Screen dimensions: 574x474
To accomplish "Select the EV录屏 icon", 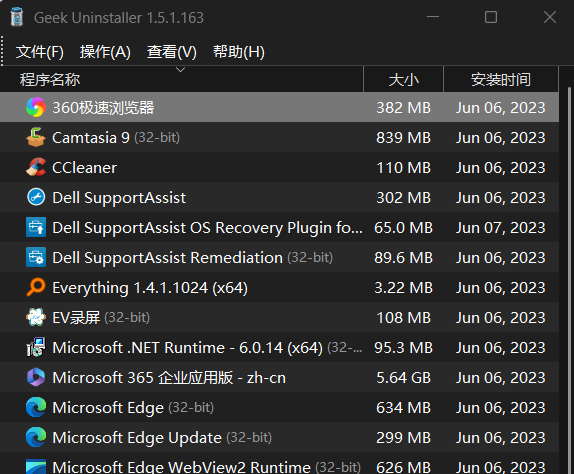I will coord(36,317).
